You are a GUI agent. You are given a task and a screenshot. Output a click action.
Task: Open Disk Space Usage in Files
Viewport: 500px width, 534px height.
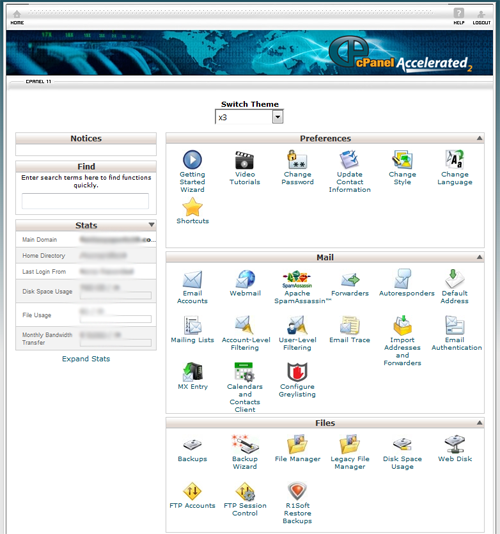(402, 453)
